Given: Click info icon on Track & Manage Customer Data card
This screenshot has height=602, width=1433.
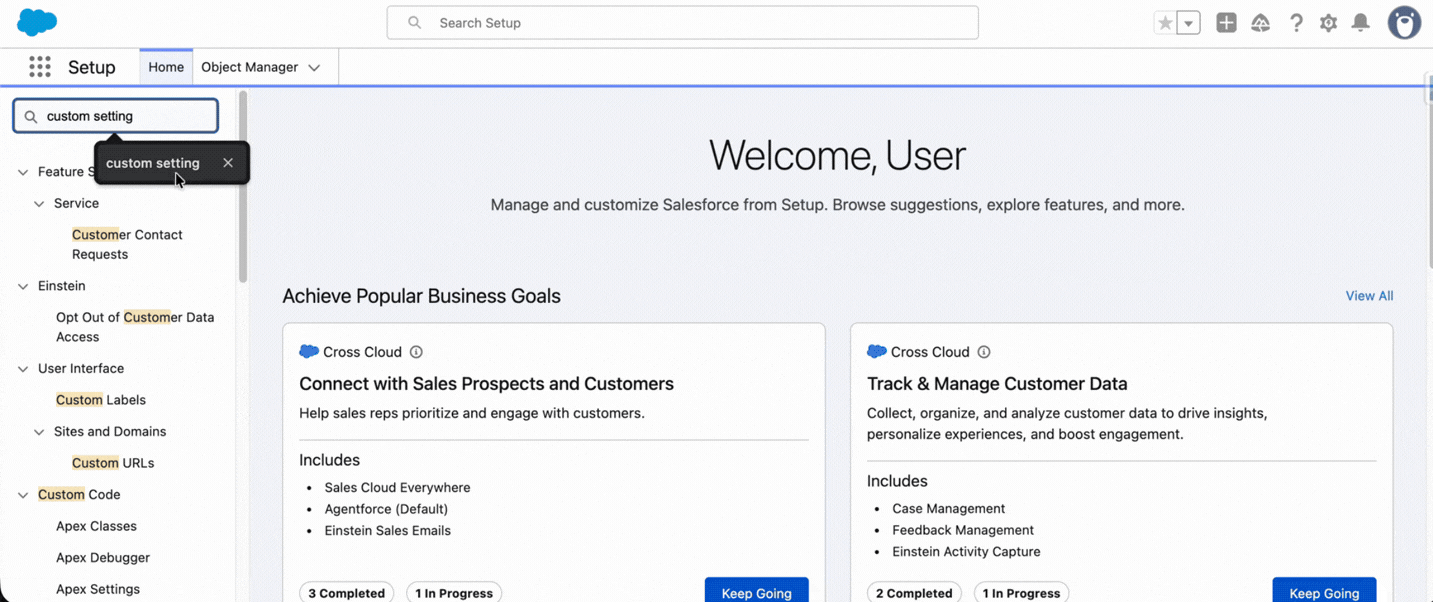Looking at the screenshot, I should click(x=984, y=352).
